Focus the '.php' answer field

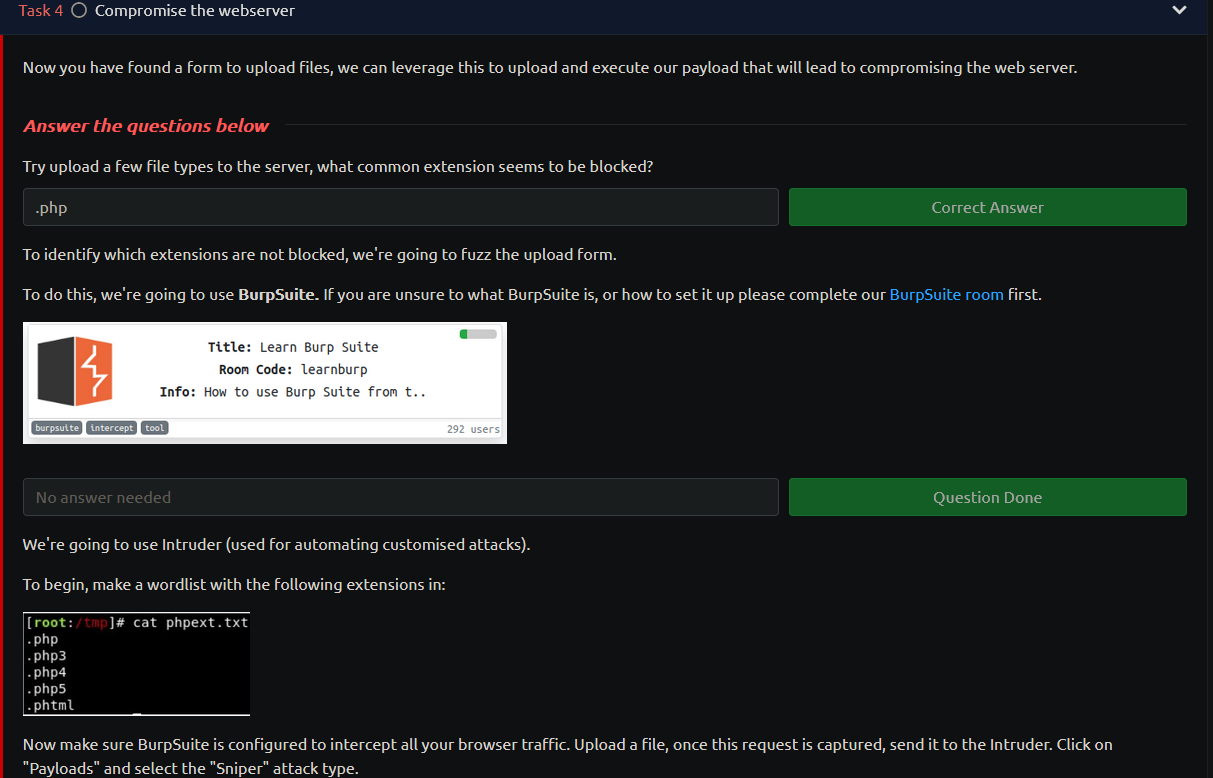tap(400, 207)
